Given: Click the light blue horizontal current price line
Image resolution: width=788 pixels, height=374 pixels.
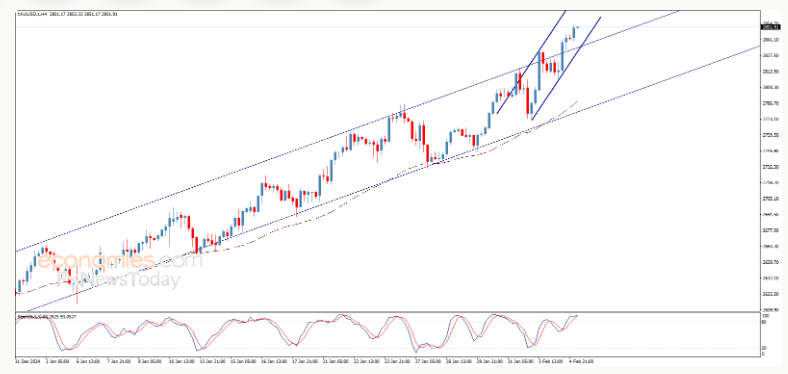Looking at the screenshot, I should click(x=387, y=27).
